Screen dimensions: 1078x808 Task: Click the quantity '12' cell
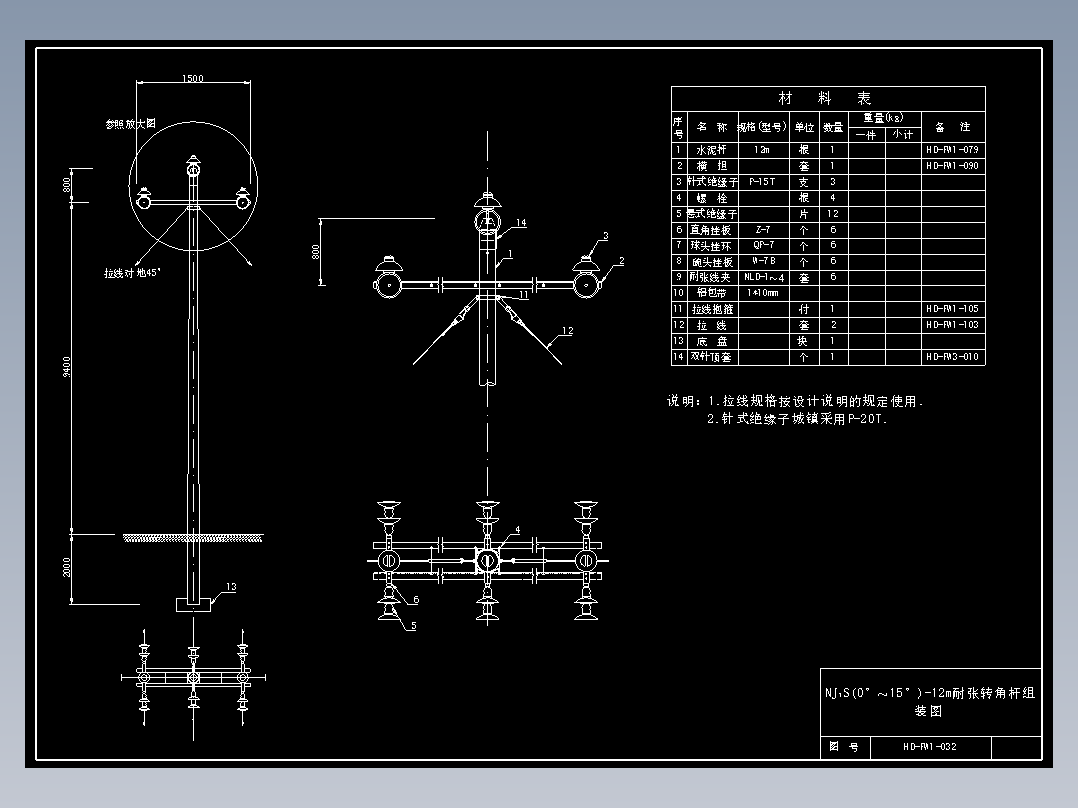point(833,214)
